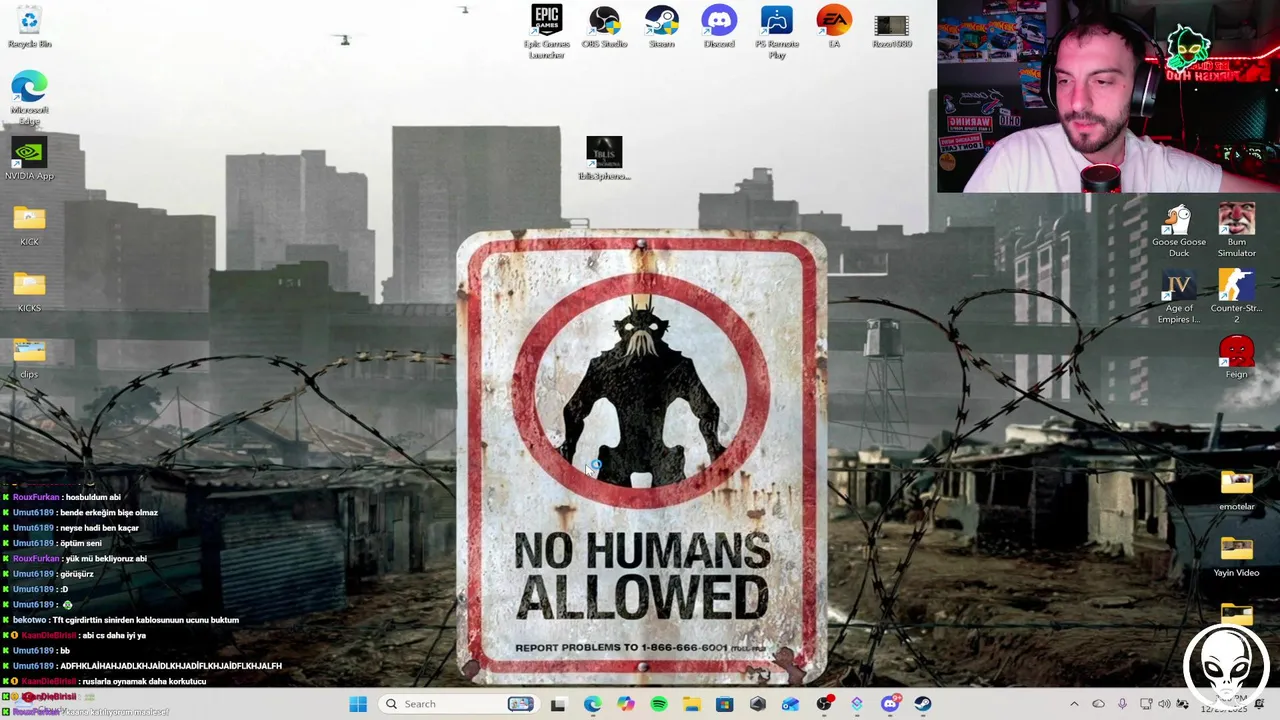Select the emotelar folder
The width and height of the screenshot is (1280, 720).
(x=1237, y=490)
